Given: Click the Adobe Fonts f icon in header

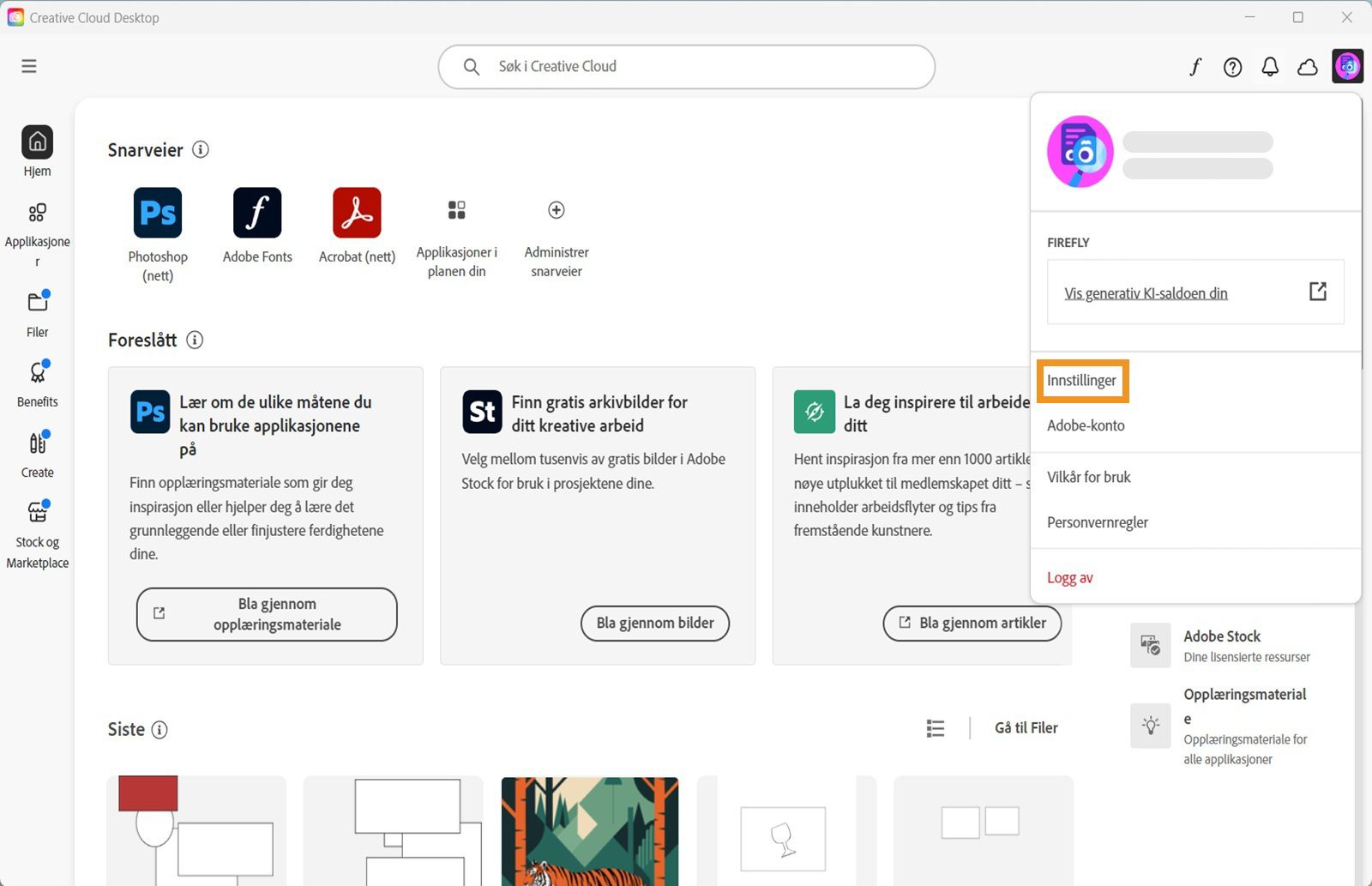Looking at the screenshot, I should click(1195, 66).
